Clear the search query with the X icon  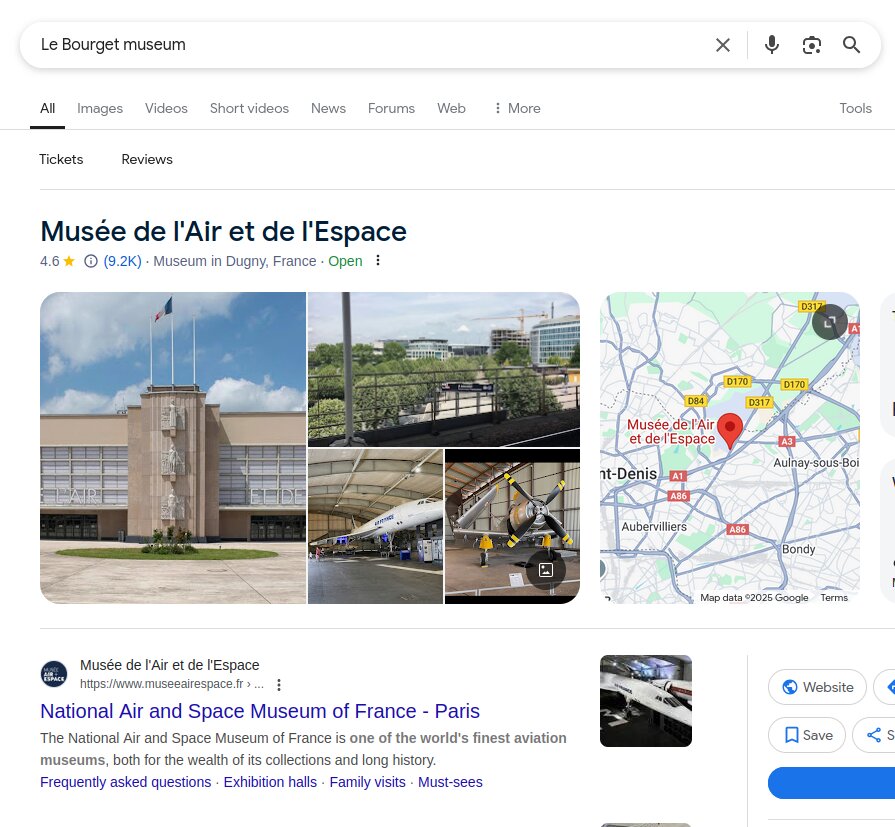[x=722, y=45]
